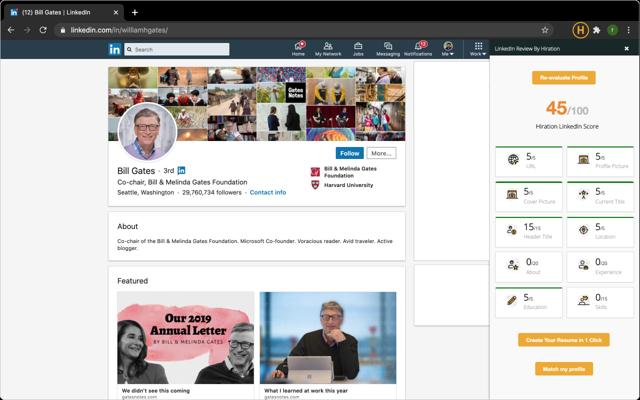Expand the Work apps dropdown
Image resolution: width=640 pixels, height=400 pixels.
click(x=478, y=49)
